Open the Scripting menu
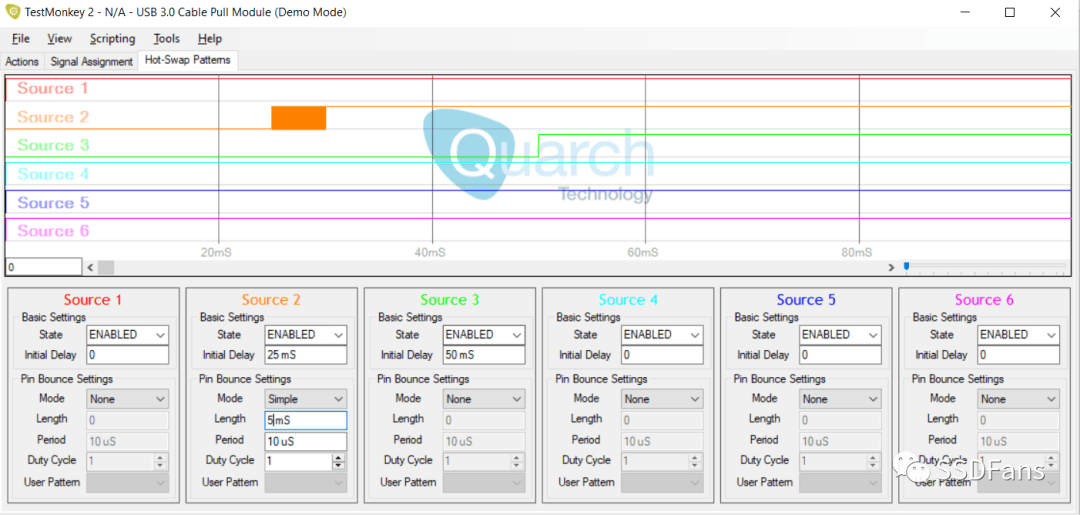Image resolution: width=1080 pixels, height=515 pixels. pyautogui.click(x=112, y=39)
